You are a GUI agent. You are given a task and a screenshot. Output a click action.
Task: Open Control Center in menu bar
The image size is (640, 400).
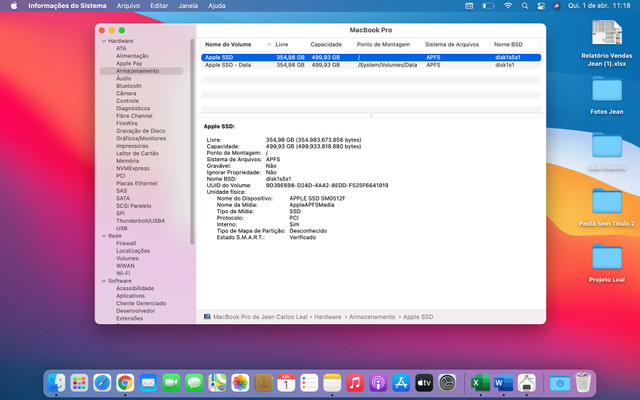click(x=541, y=6)
